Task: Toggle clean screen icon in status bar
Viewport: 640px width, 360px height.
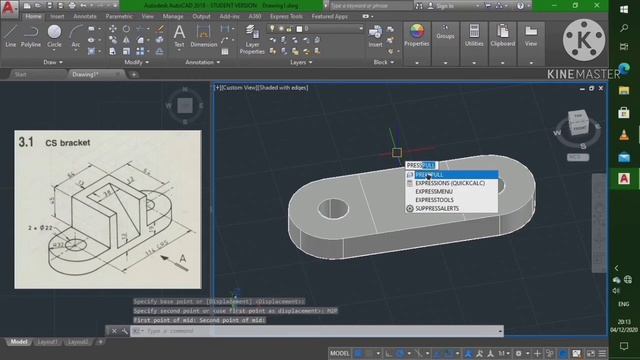Action: pyautogui.click(x=591, y=353)
